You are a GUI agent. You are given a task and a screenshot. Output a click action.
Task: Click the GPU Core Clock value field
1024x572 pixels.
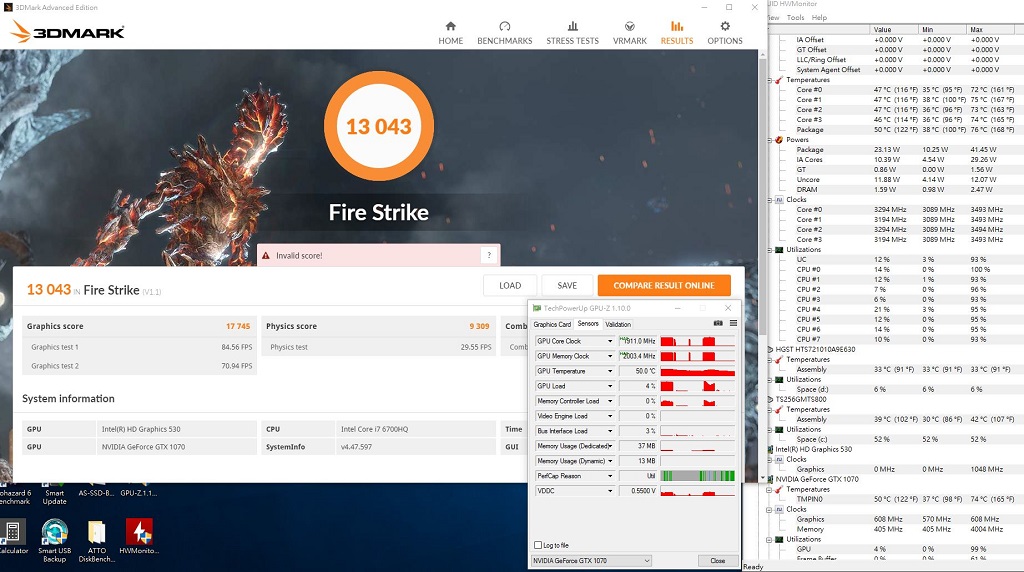pyautogui.click(x=638, y=341)
